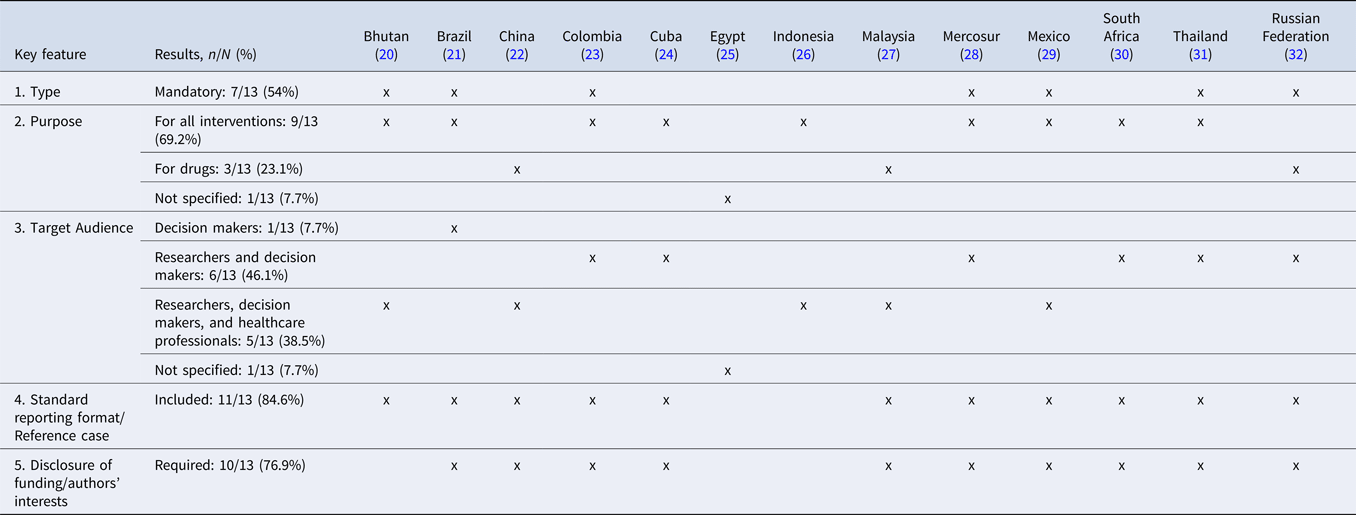The image size is (1356, 515).
Task: Click Malaysia's citation link 27
Action: click(888, 55)
